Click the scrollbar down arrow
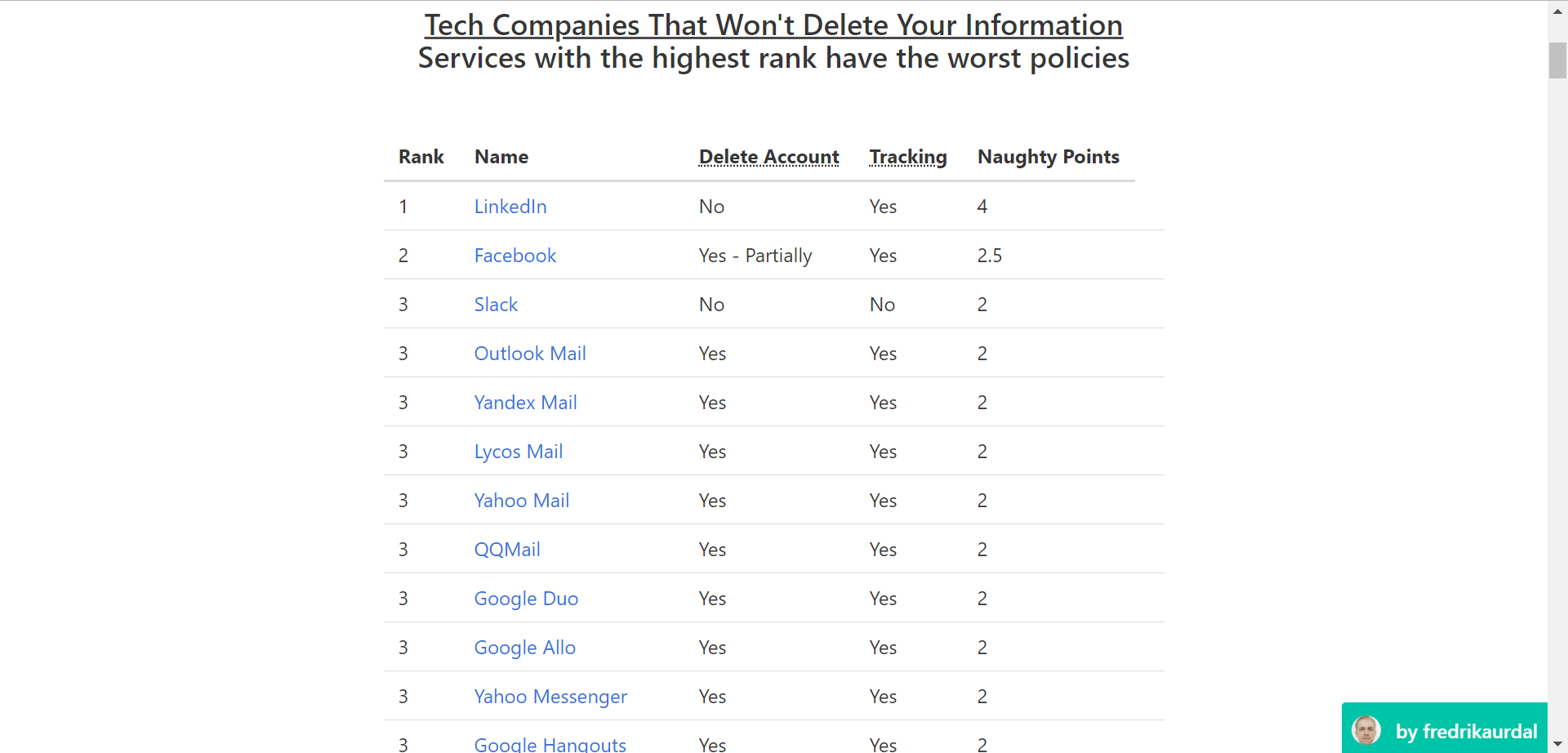The image size is (1568, 753). click(1557, 744)
